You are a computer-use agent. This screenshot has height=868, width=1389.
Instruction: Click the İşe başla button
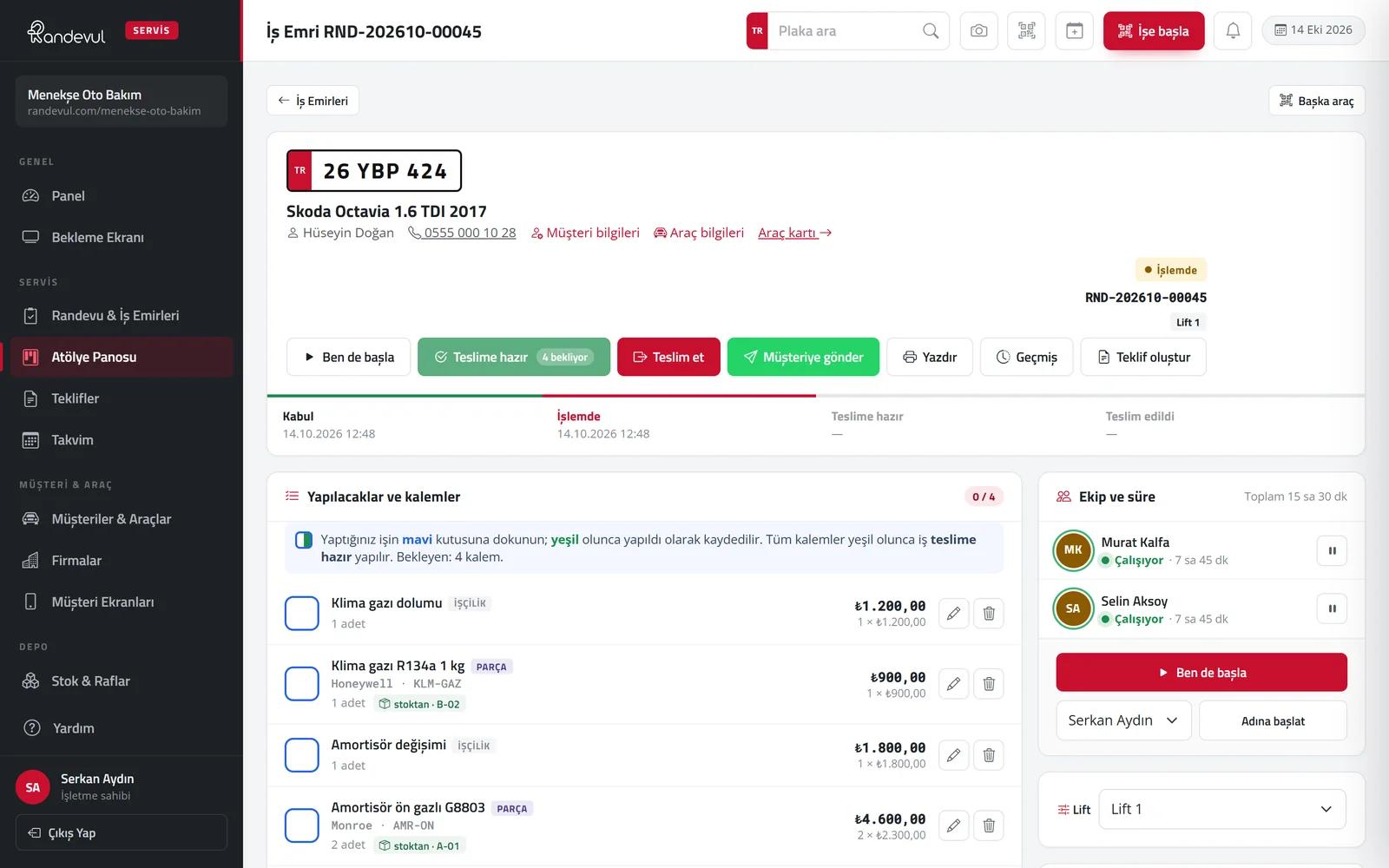(1154, 31)
